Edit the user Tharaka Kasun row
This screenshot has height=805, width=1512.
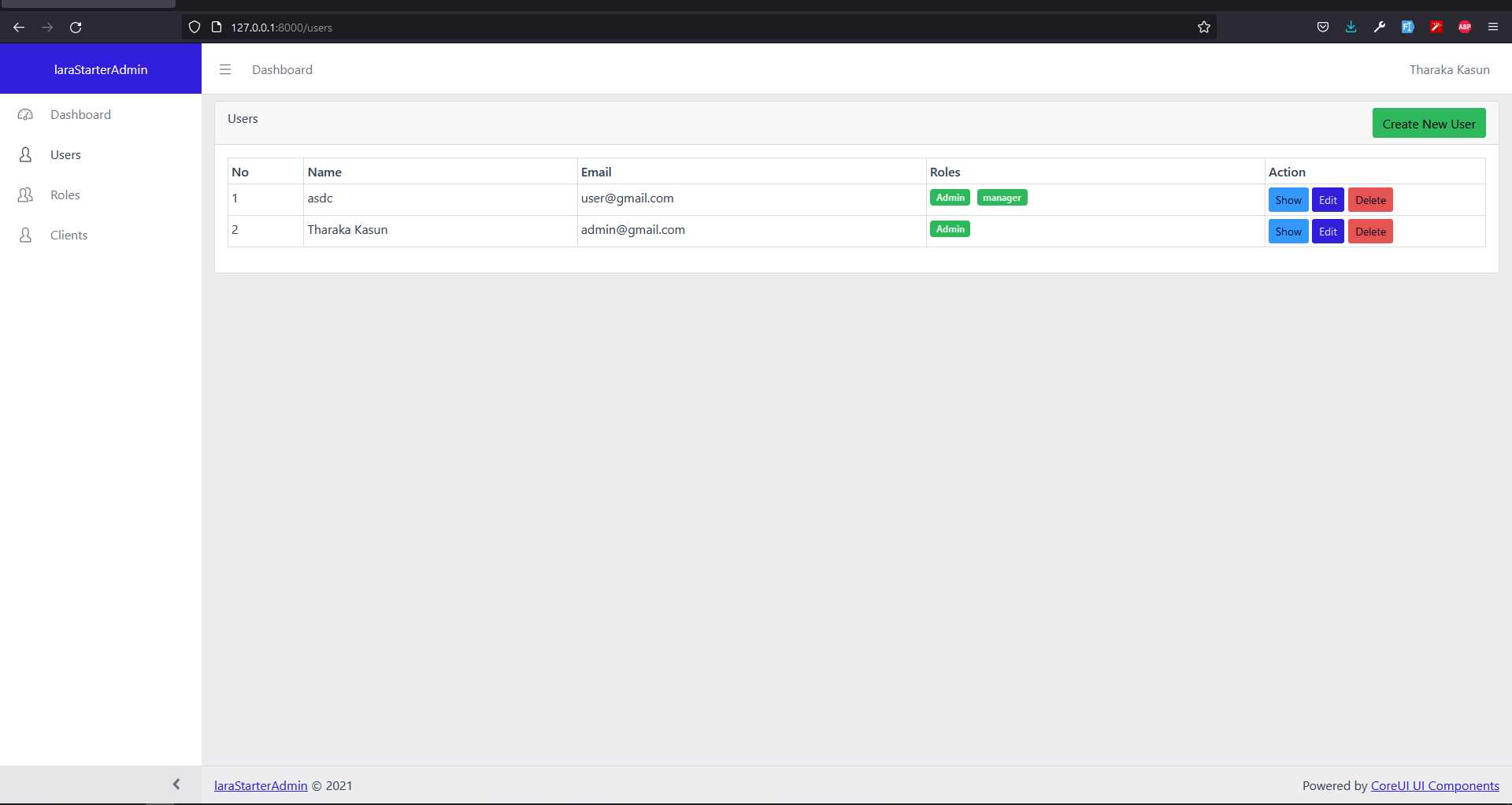coord(1328,232)
